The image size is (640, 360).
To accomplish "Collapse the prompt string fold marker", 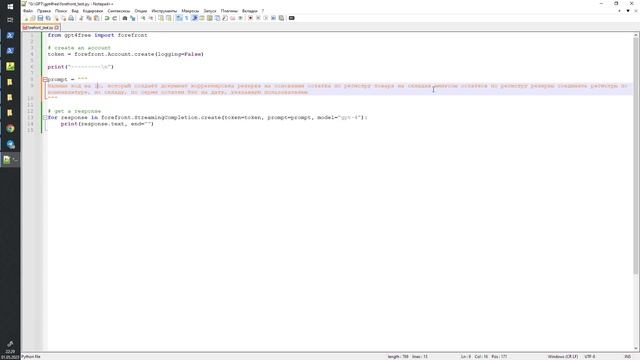I will coord(45,80).
